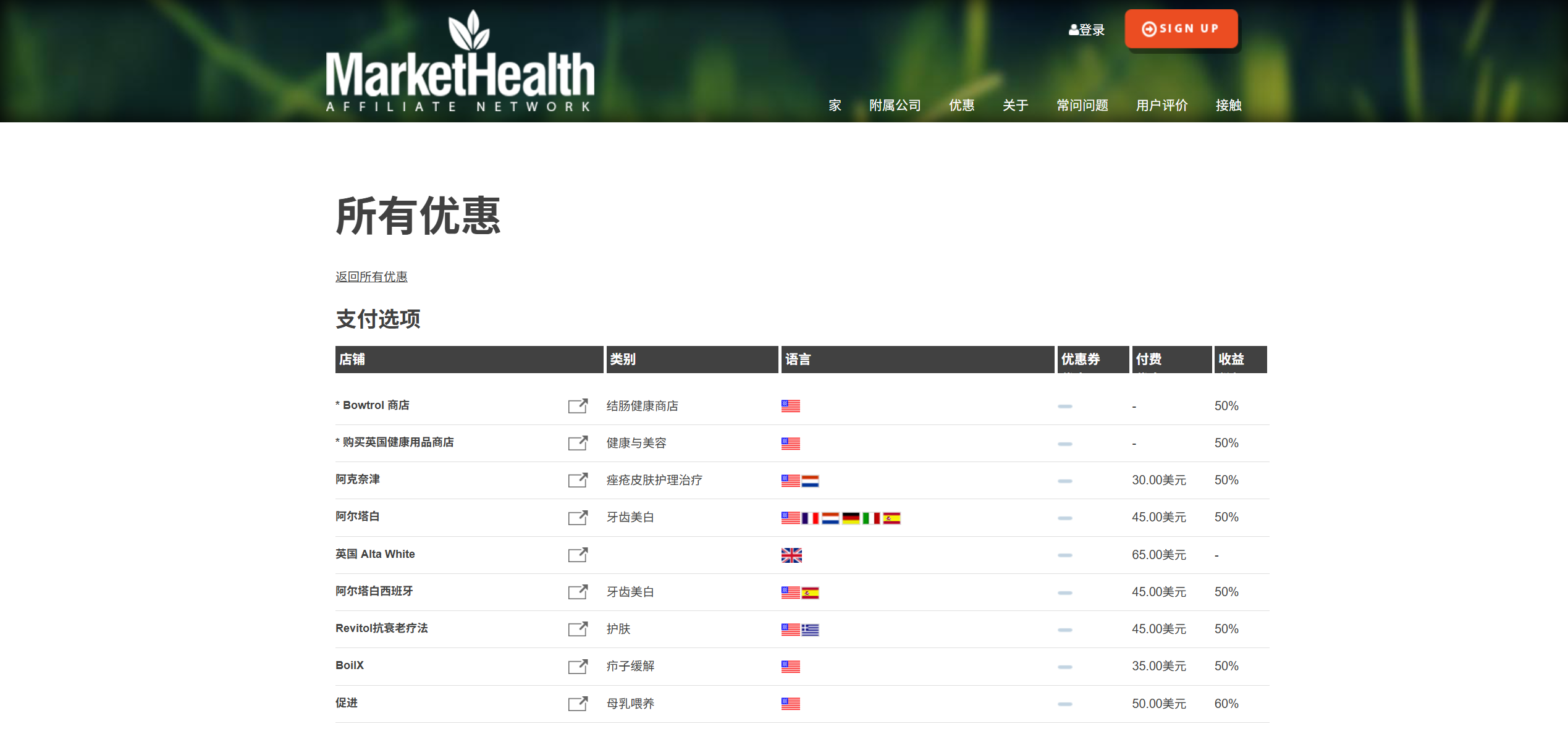The width and height of the screenshot is (1568, 729).
Task: Click the Italian flag in 阿尔塔白 row
Action: [871, 518]
